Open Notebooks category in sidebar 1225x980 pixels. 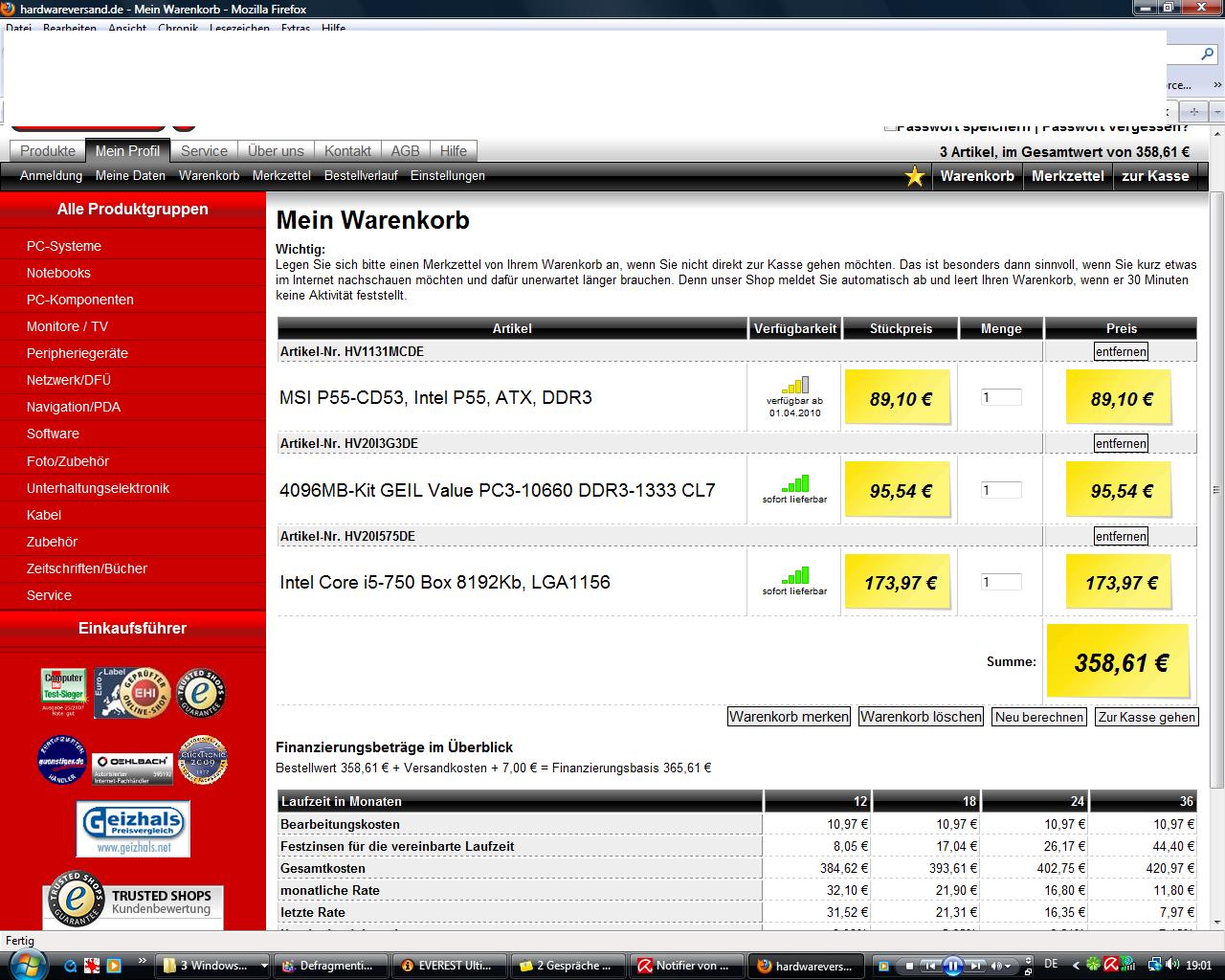coord(58,273)
